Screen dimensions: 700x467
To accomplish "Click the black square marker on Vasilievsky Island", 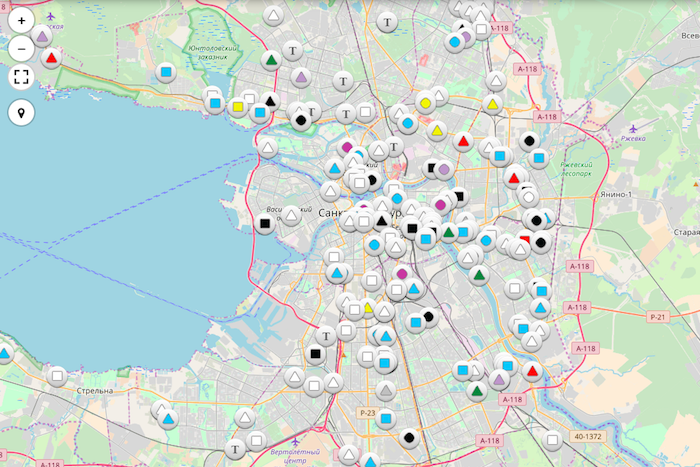I will (265, 223).
